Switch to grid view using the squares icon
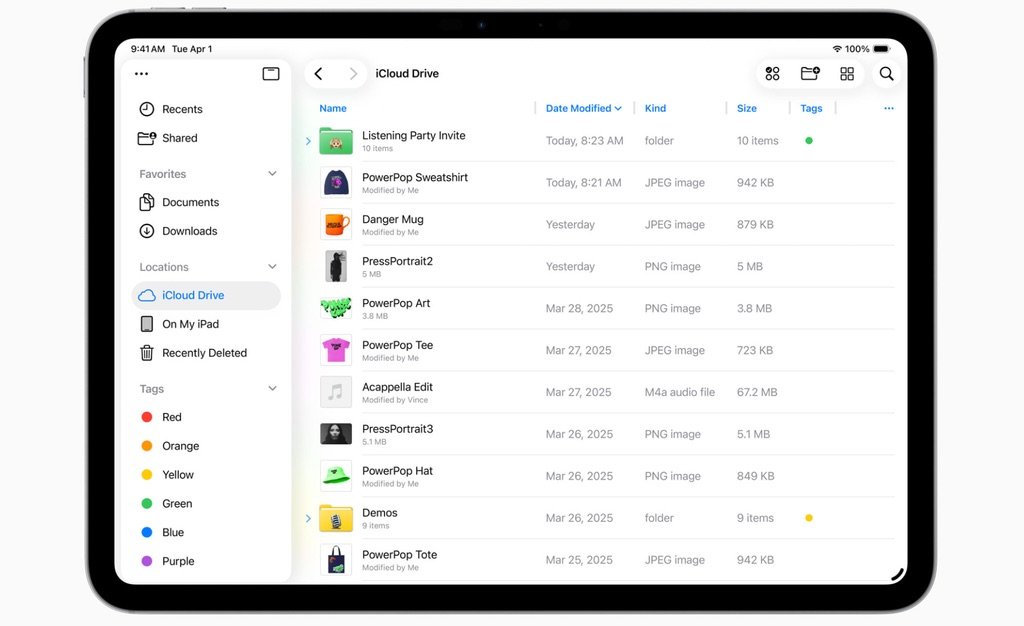The height and width of the screenshot is (626, 1024). click(x=846, y=73)
